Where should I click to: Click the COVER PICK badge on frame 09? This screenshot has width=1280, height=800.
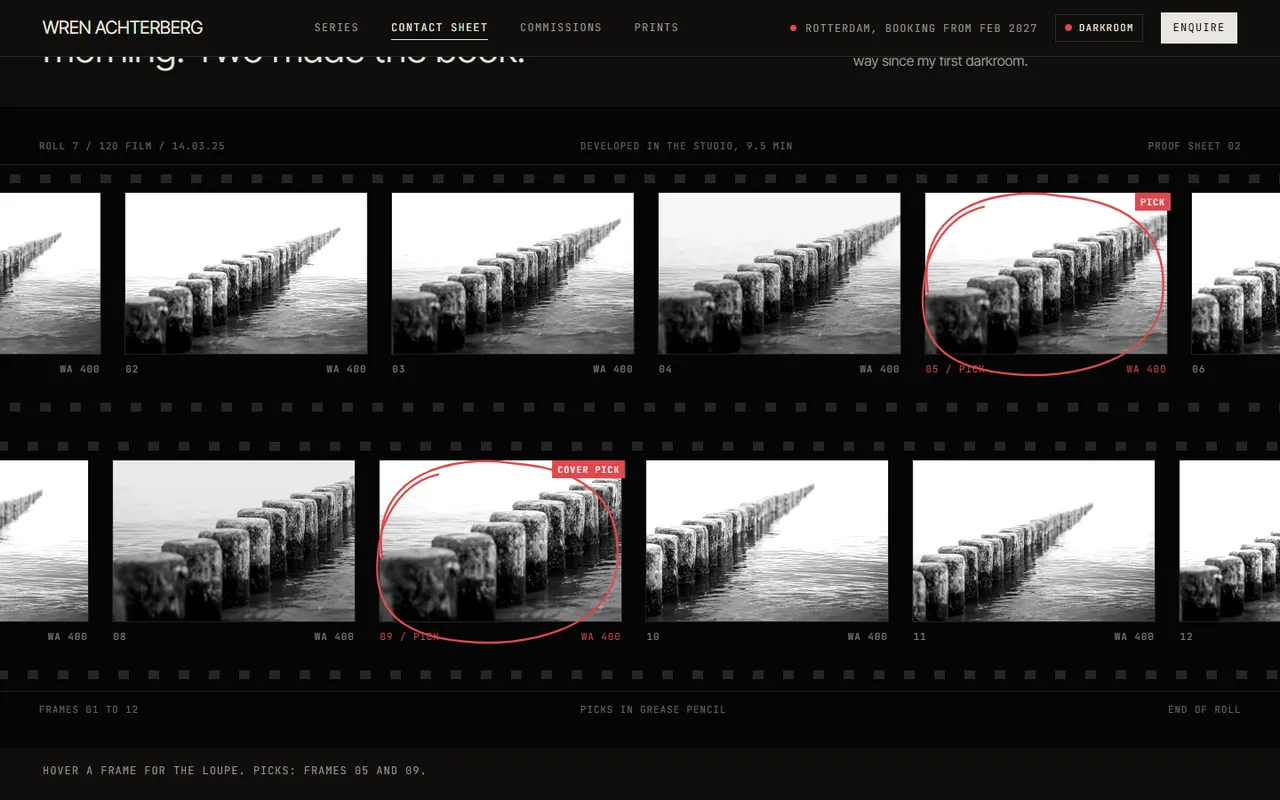(588, 469)
